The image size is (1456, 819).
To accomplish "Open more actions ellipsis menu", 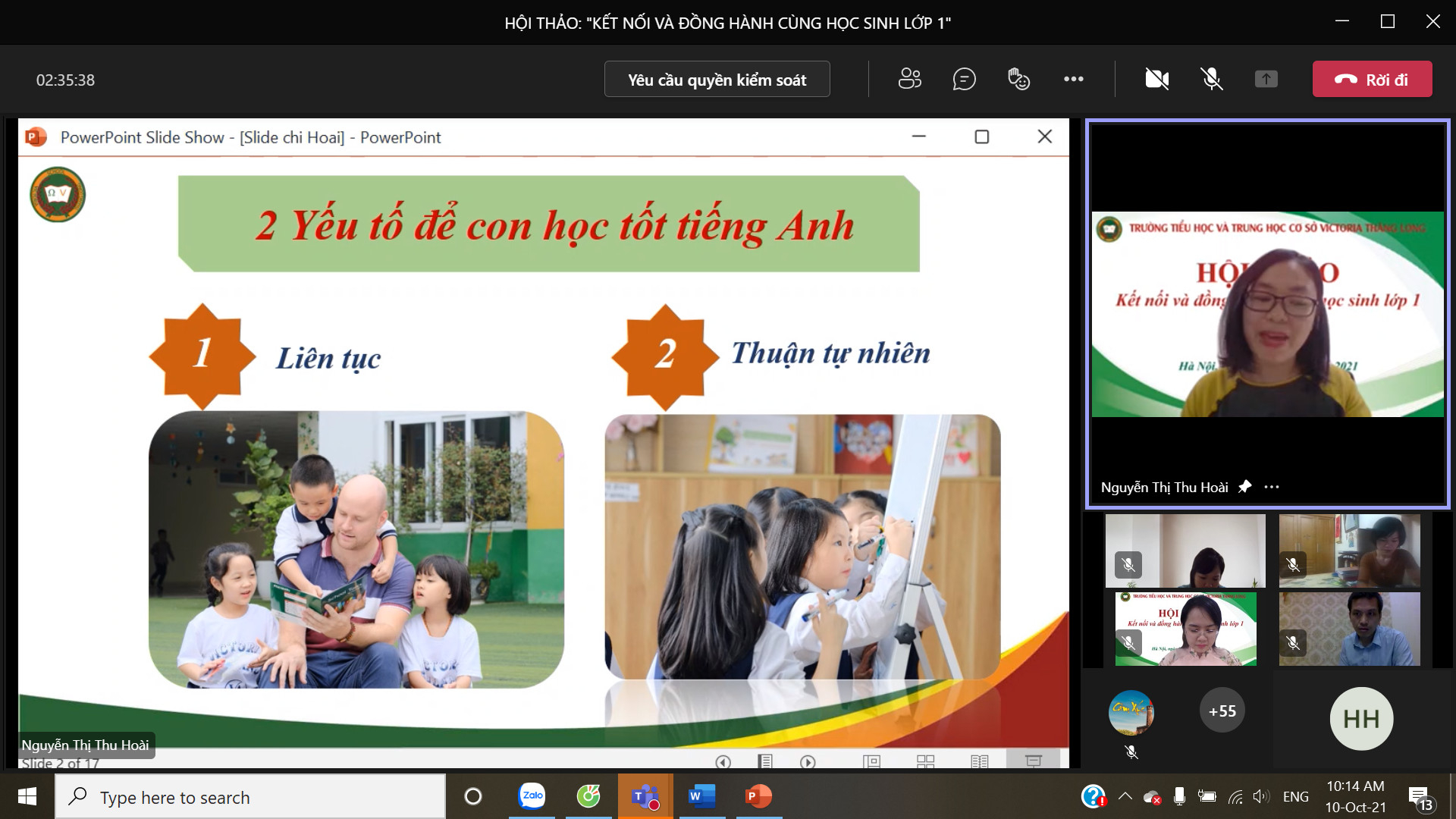I will [1073, 79].
